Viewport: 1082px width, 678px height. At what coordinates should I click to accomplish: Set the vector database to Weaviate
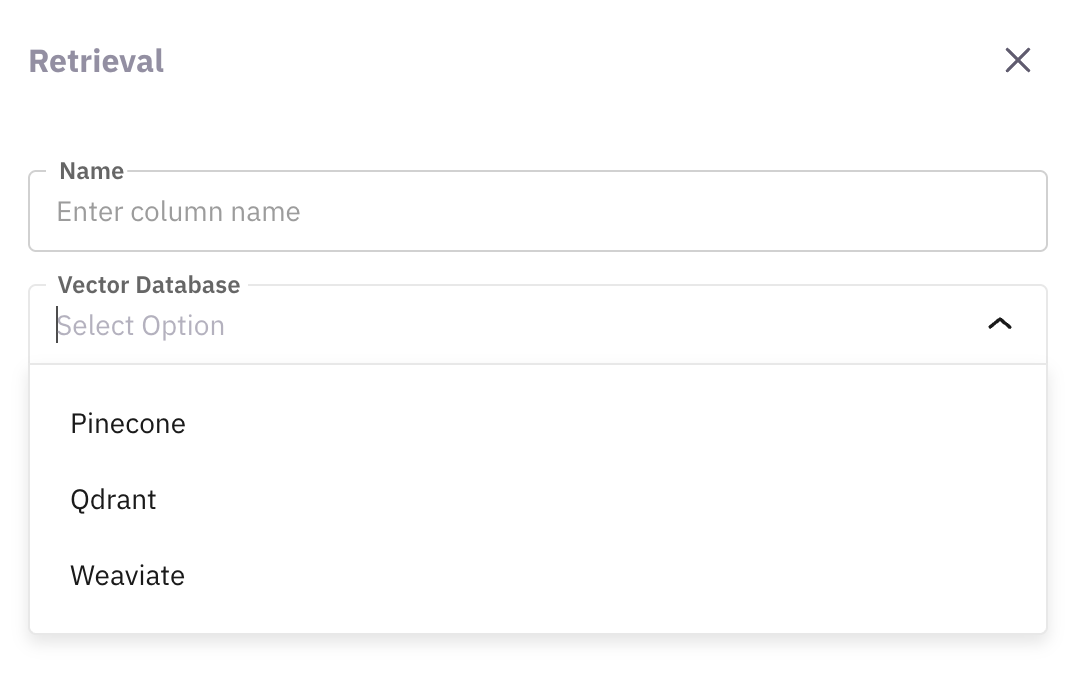click(127, 576)
